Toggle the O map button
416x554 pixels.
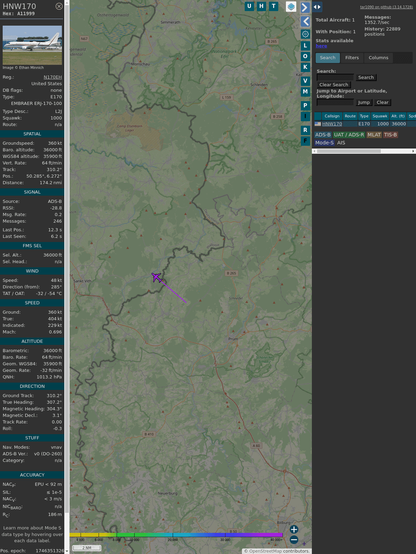[x=305, y=56]
